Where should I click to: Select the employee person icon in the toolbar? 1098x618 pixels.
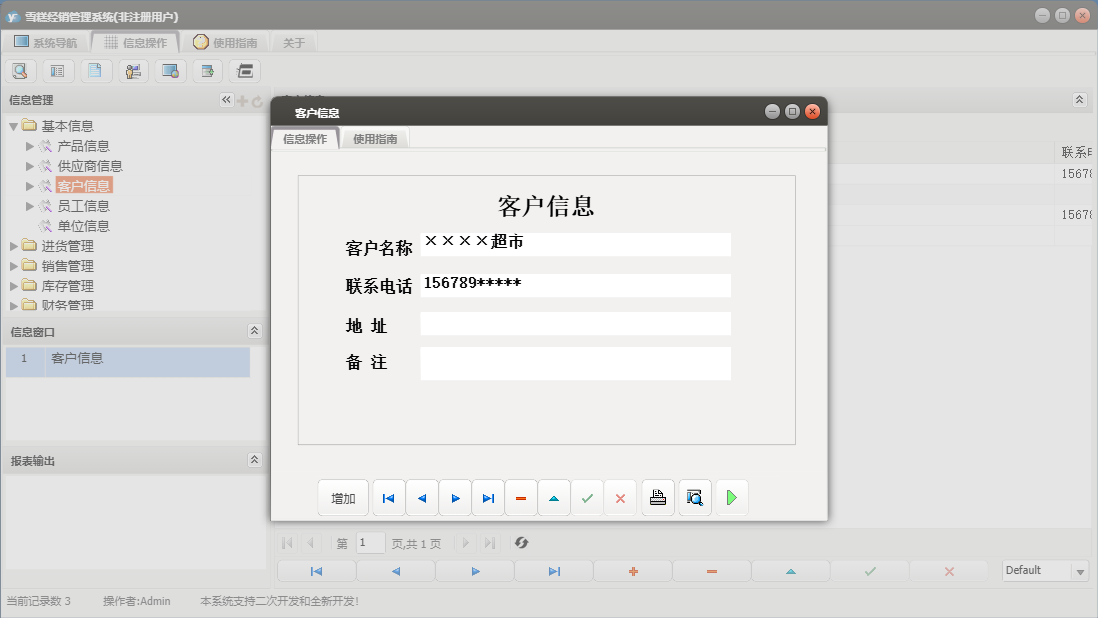click(133, 71)
